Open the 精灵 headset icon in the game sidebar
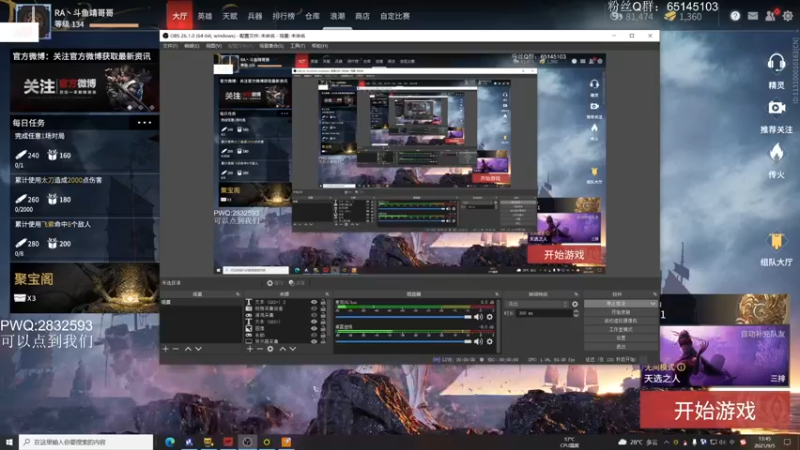Viewport: 800px width, 450px height. tap(776, 63)
